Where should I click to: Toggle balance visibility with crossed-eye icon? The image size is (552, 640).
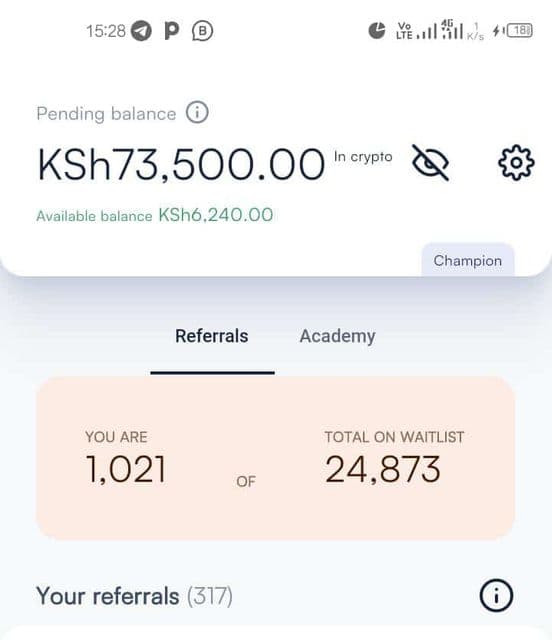point(430,162)
